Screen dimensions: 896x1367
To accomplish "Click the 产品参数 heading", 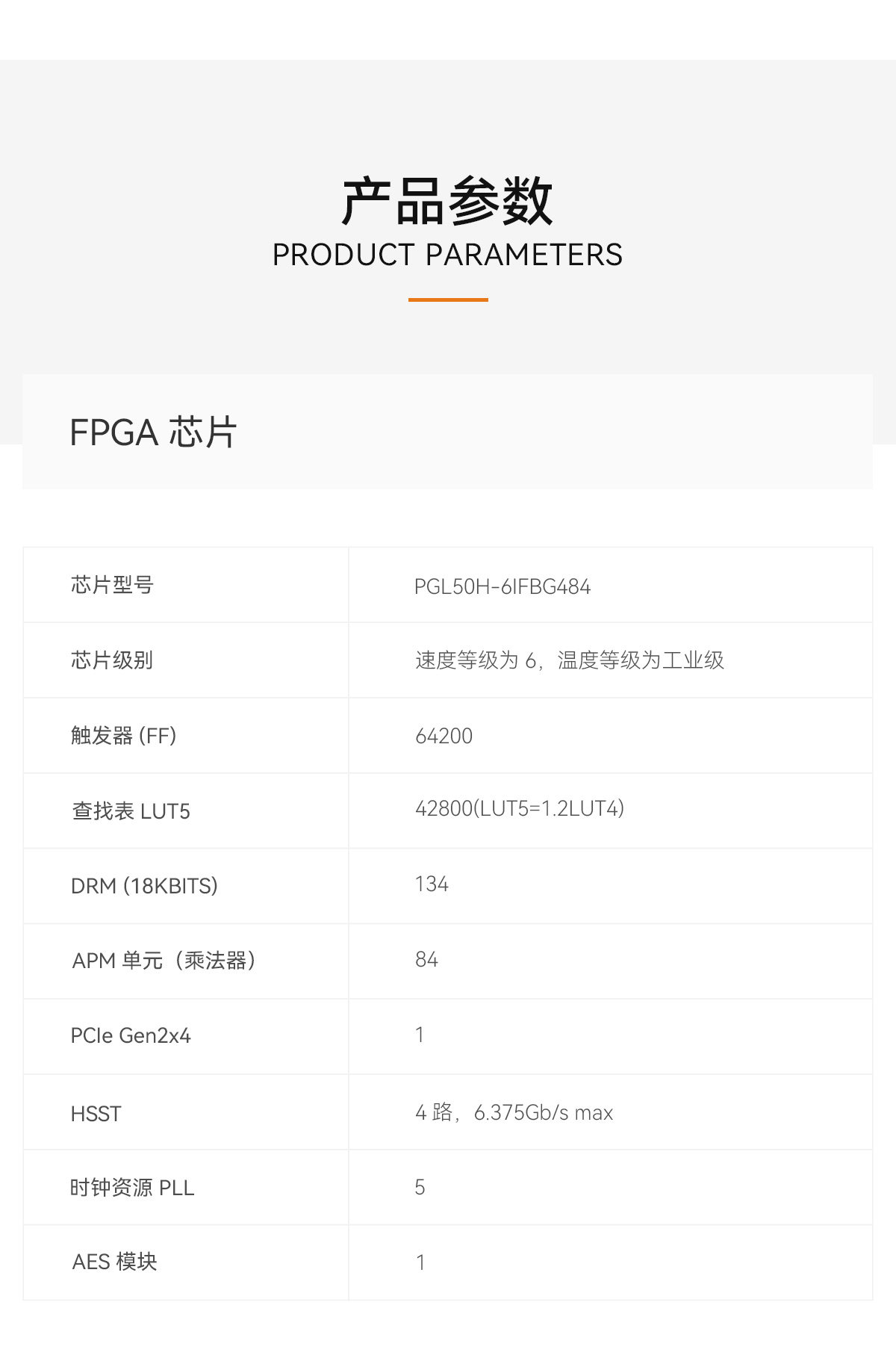I will click(447, 201).
